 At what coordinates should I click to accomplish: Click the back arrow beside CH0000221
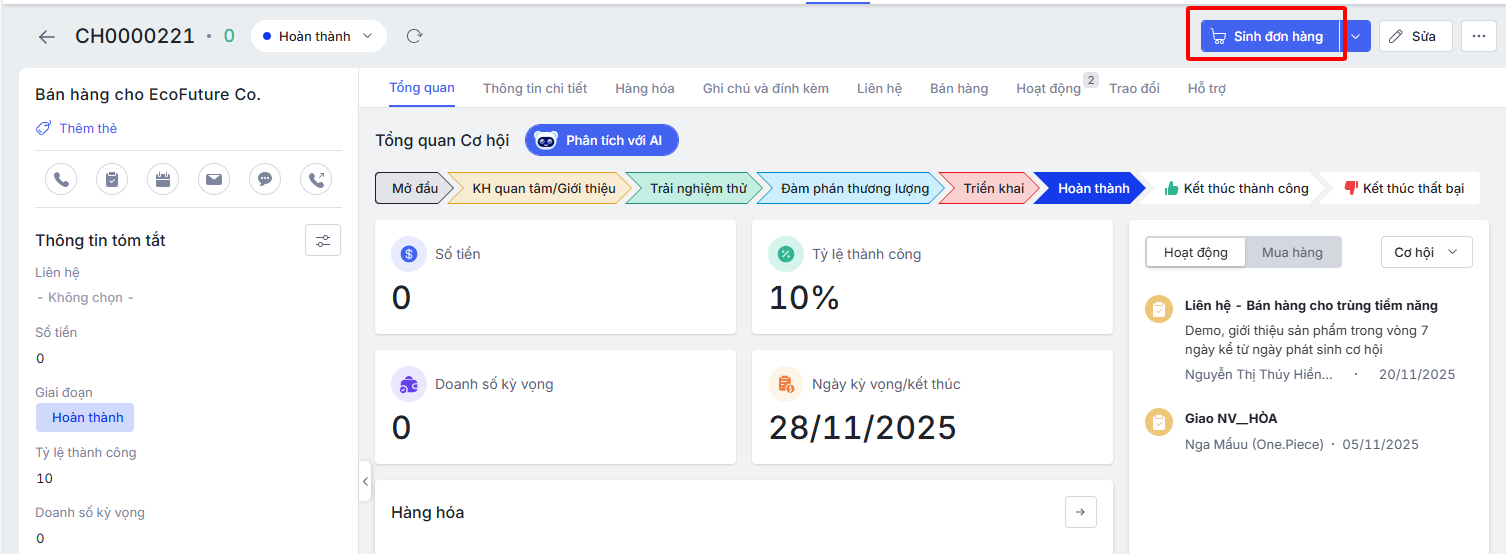pos(46,37)
